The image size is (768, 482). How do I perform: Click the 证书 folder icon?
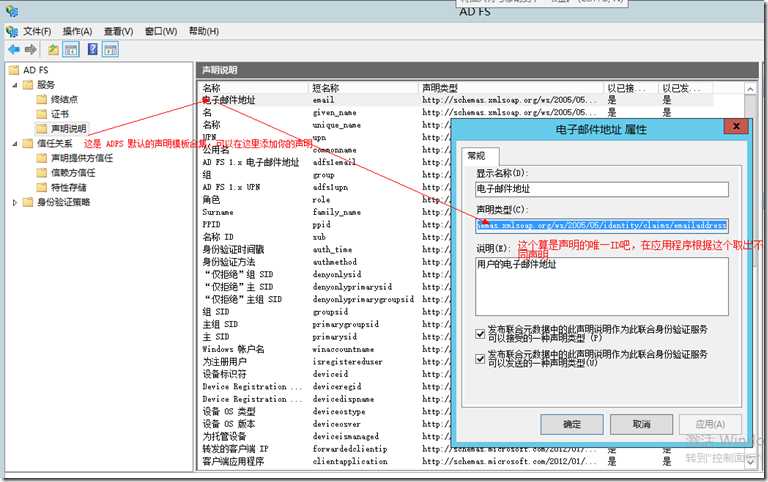tap(42, 114)
